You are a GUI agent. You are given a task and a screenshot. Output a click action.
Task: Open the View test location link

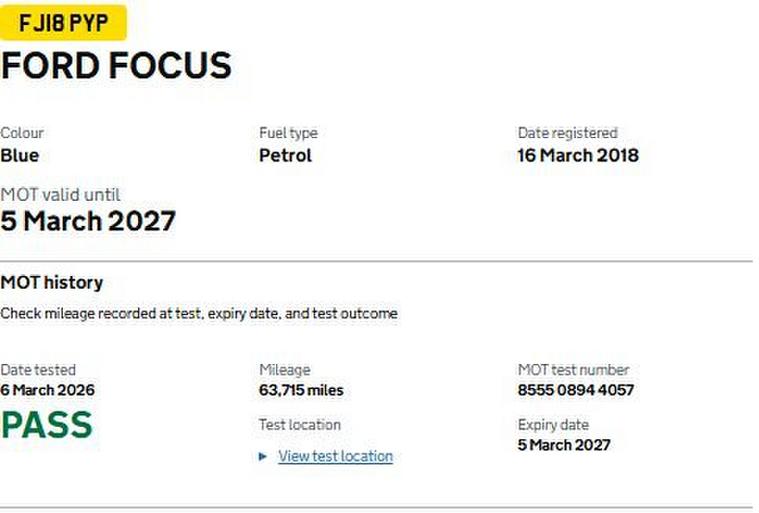click(335, 456)
